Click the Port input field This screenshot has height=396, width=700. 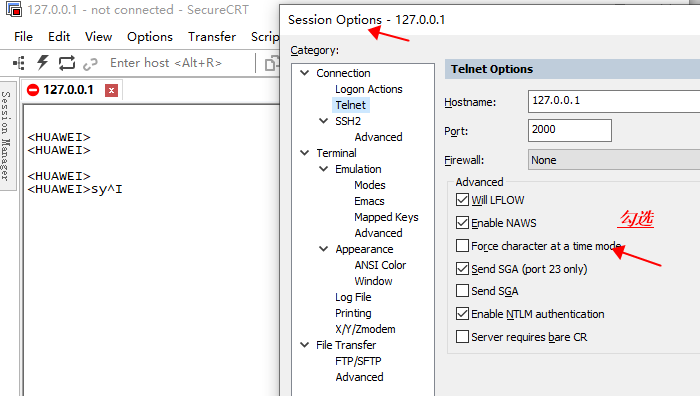[x=570, y=130]
